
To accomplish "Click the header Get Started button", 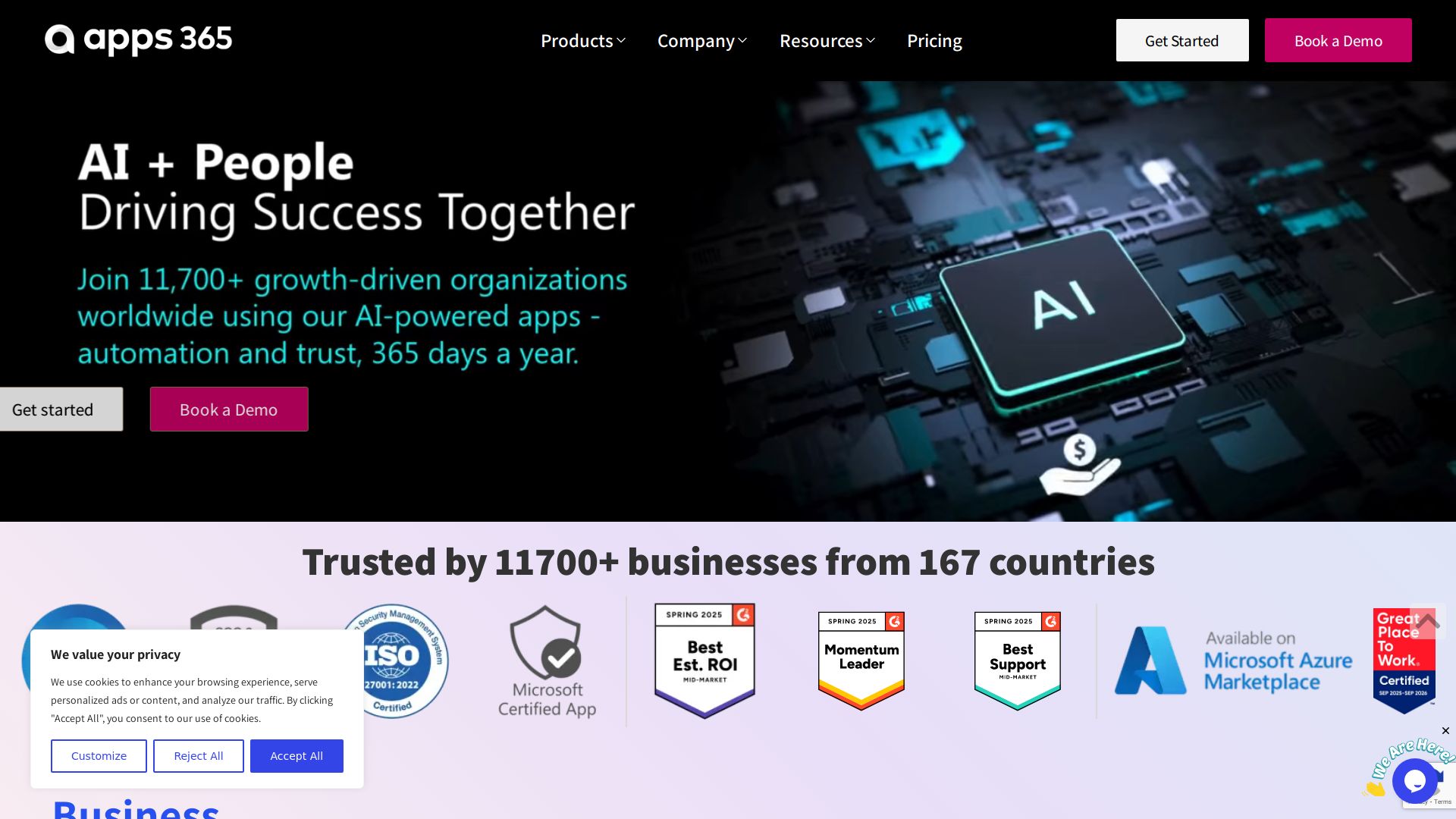I will click(x=1182, y=40).
